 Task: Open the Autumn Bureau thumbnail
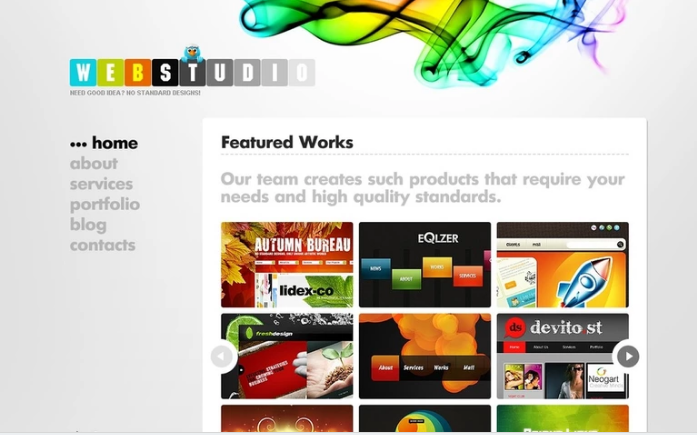point(287,265)
